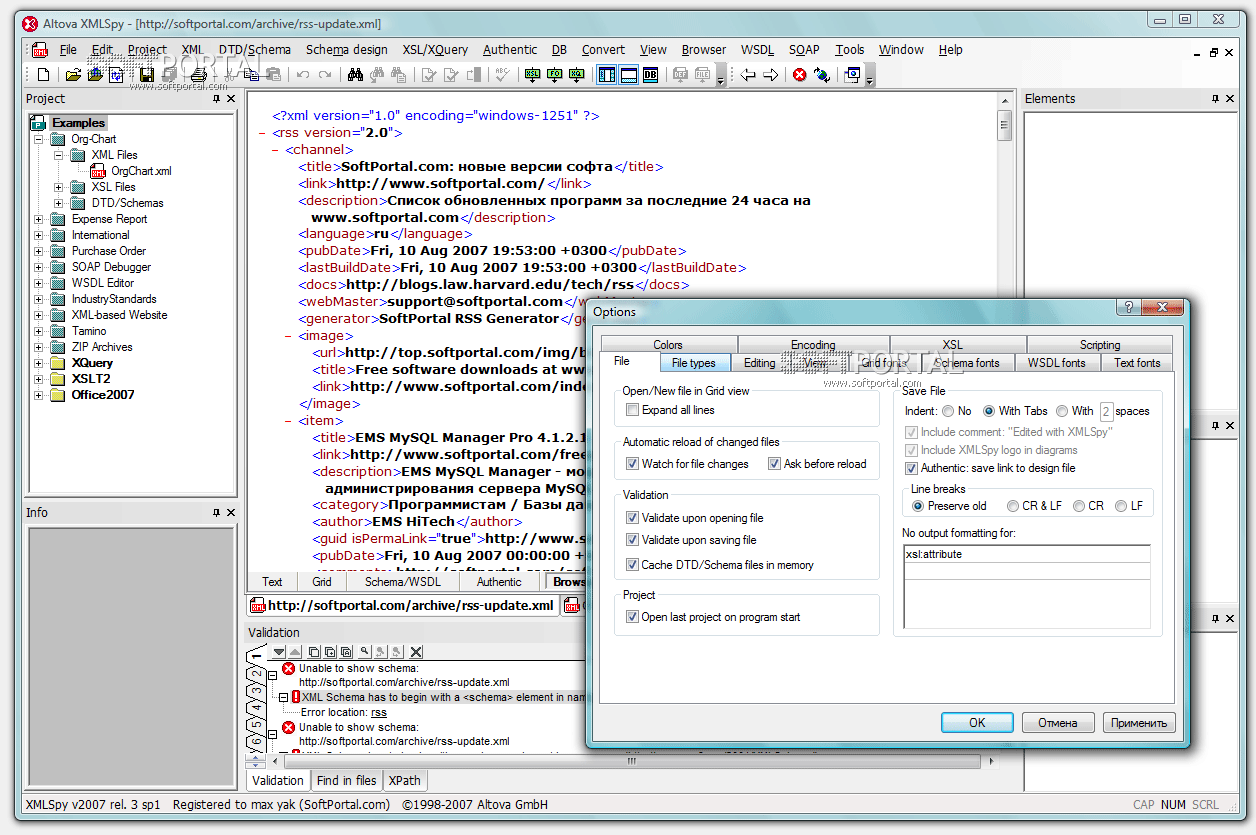The height and width of the screenshot is (835, 1256).
Task: Toggle Authentic: save link to design file
Action: pos(911,468)
